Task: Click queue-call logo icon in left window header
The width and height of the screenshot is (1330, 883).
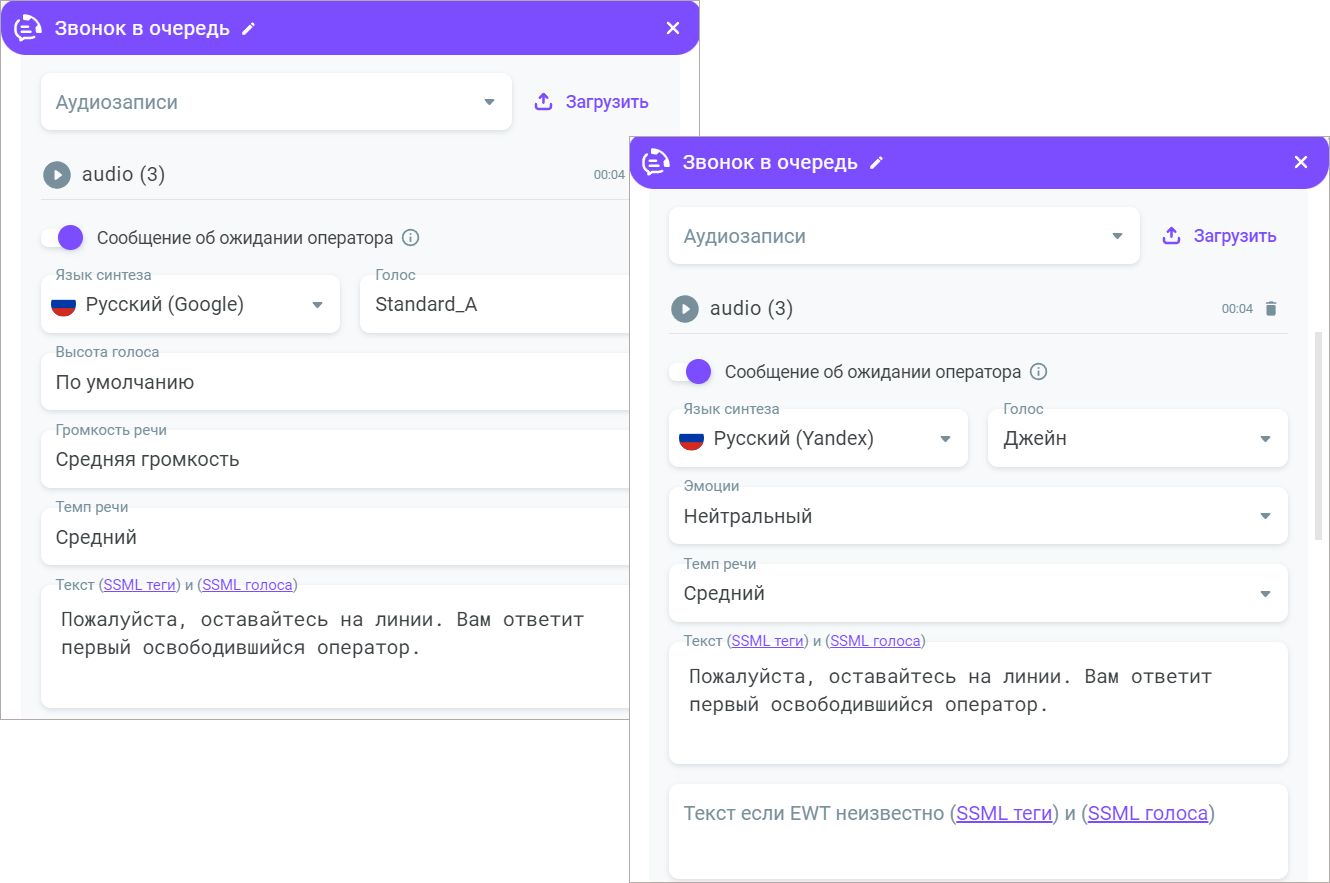Action: pyautogui.click(x=28, y=28)
